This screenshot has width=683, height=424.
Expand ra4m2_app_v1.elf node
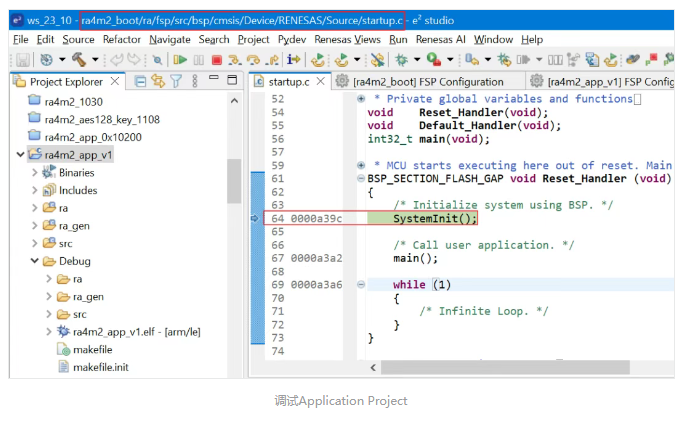49,332
